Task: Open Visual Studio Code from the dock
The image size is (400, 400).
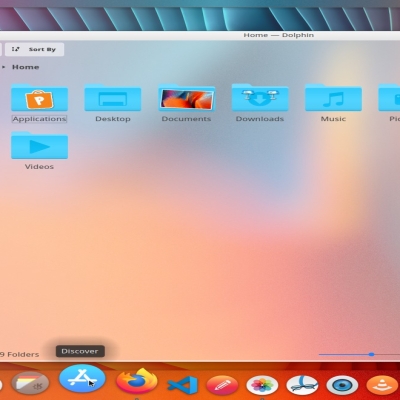Action: (x=183, y=385)
